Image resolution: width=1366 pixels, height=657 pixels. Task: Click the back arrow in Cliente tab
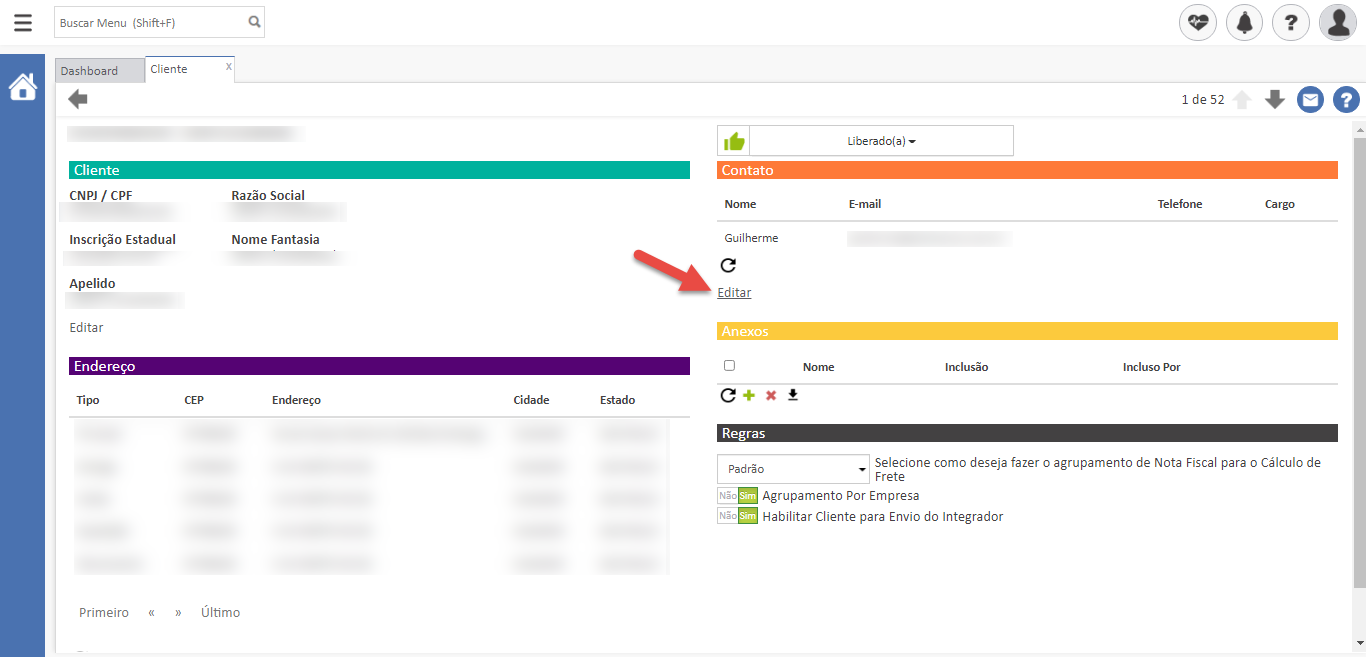click(78, 99)
